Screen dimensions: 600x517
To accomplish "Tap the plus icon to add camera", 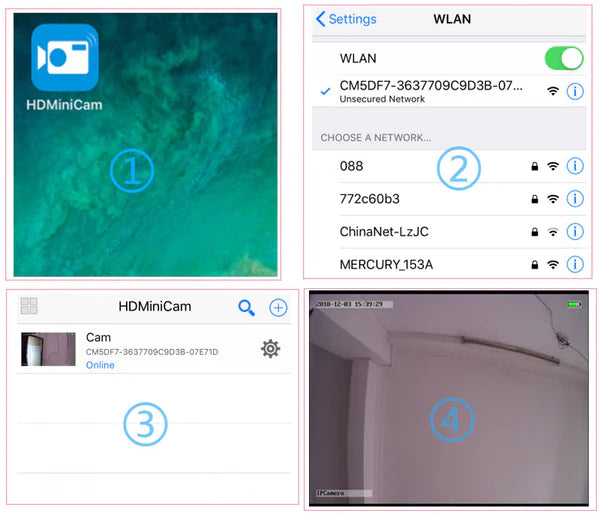I will (278, 307).
